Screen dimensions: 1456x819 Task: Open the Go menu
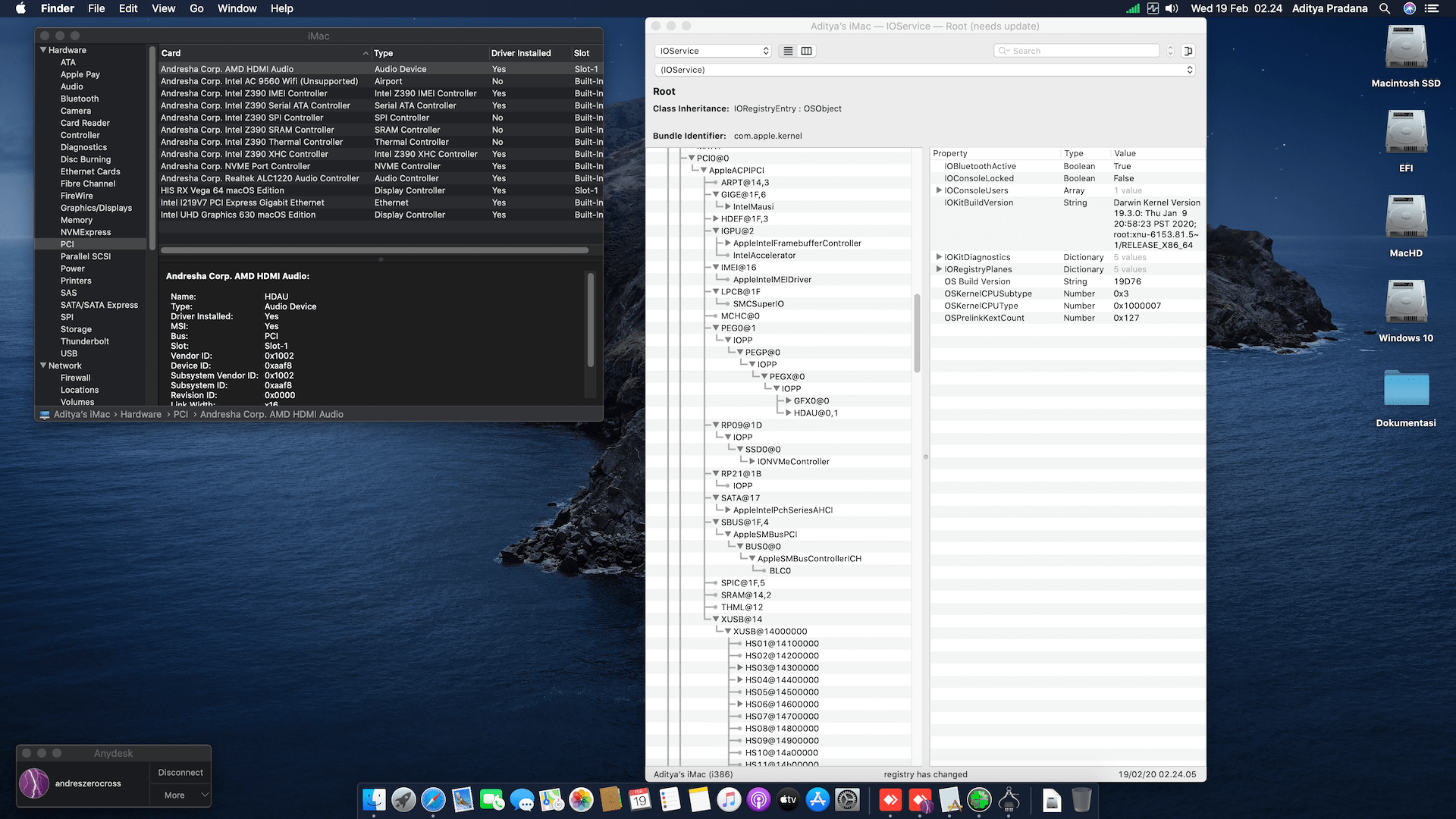pos(196,8)
